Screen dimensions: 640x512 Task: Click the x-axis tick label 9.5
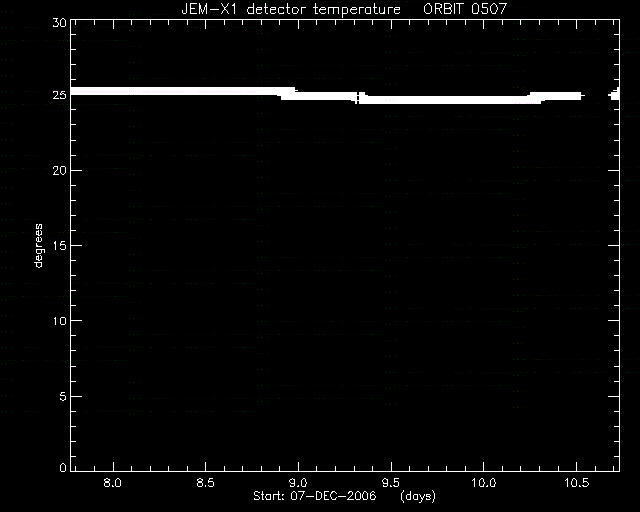click(x=391, y=483)
